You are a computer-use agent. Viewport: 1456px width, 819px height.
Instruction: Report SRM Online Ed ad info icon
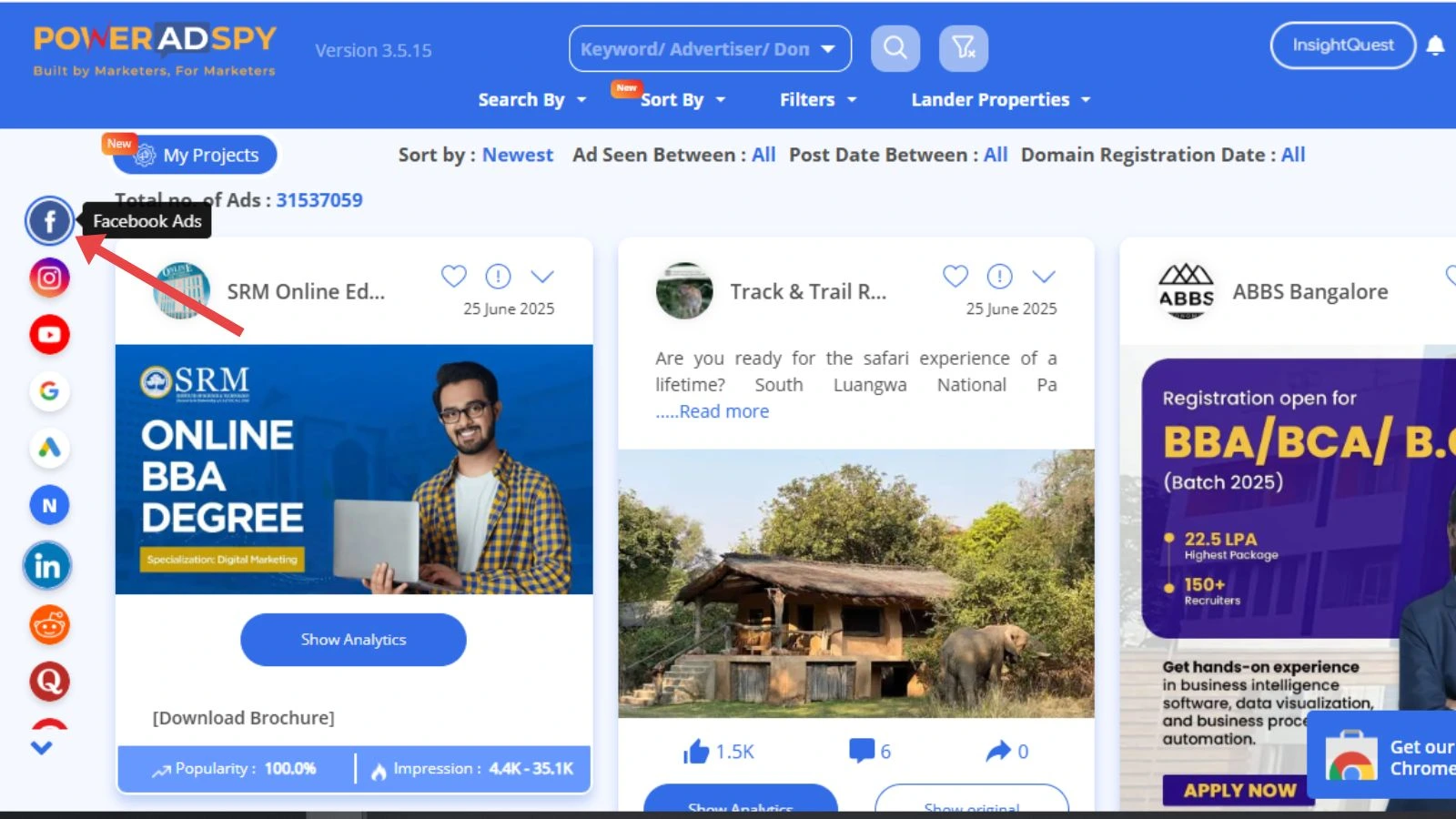(498, 276)
